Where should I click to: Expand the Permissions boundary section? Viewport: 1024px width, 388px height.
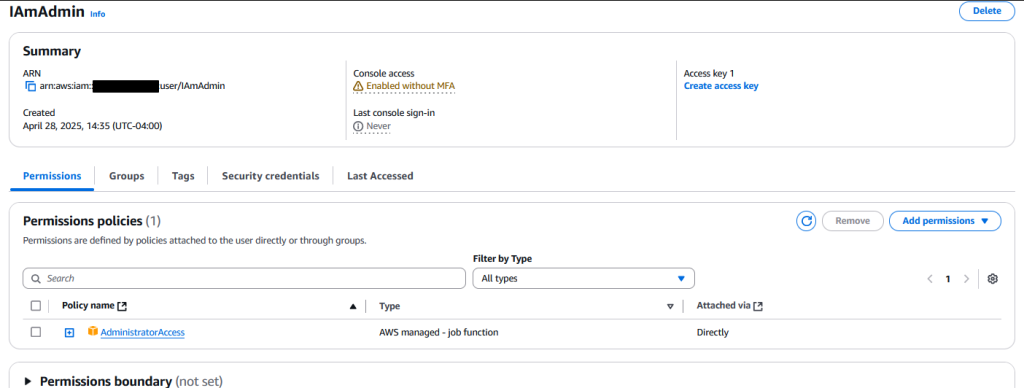[x=28, y=381]
